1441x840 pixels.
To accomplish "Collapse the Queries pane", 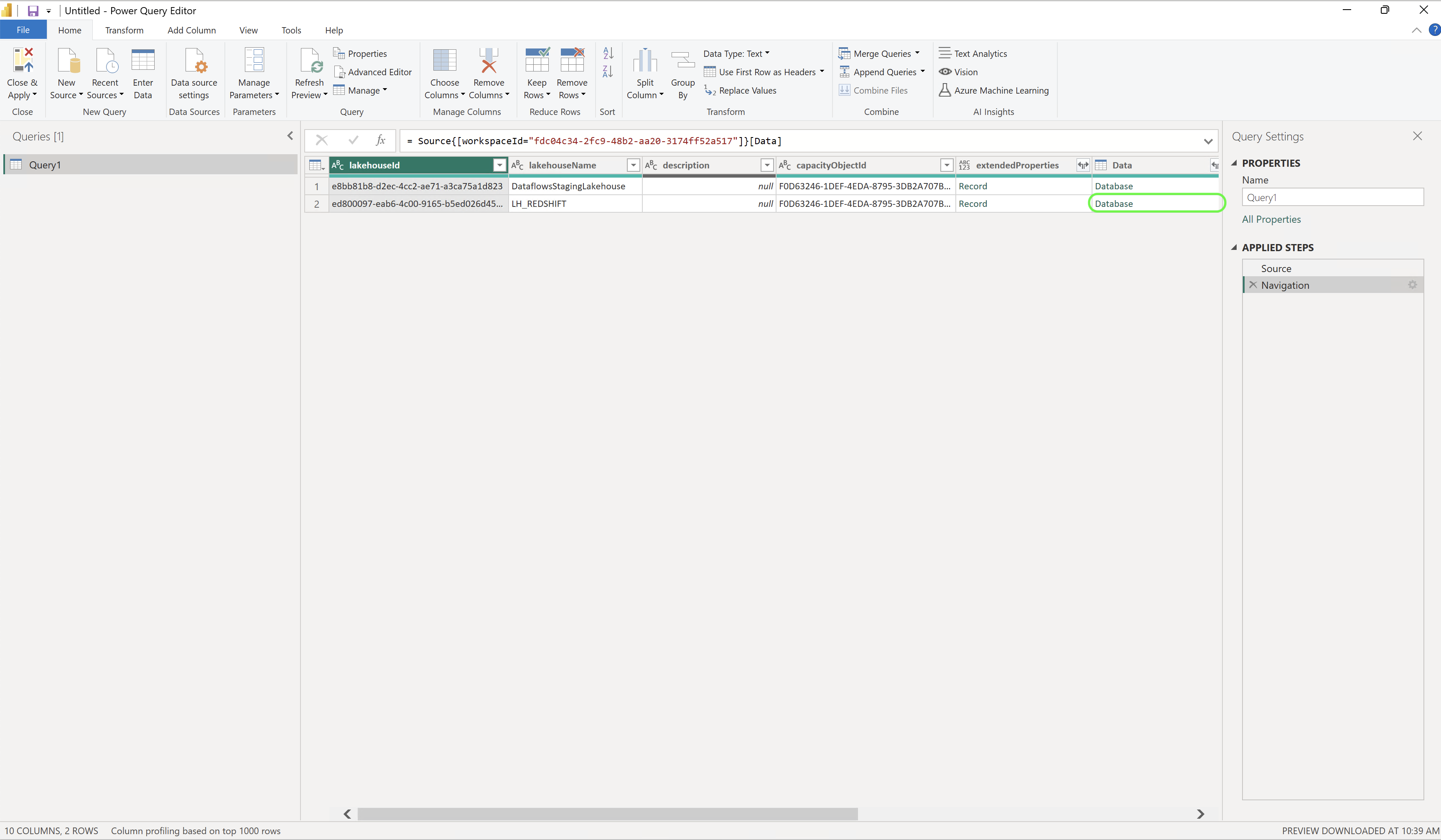I will click(x=290, y=136).
